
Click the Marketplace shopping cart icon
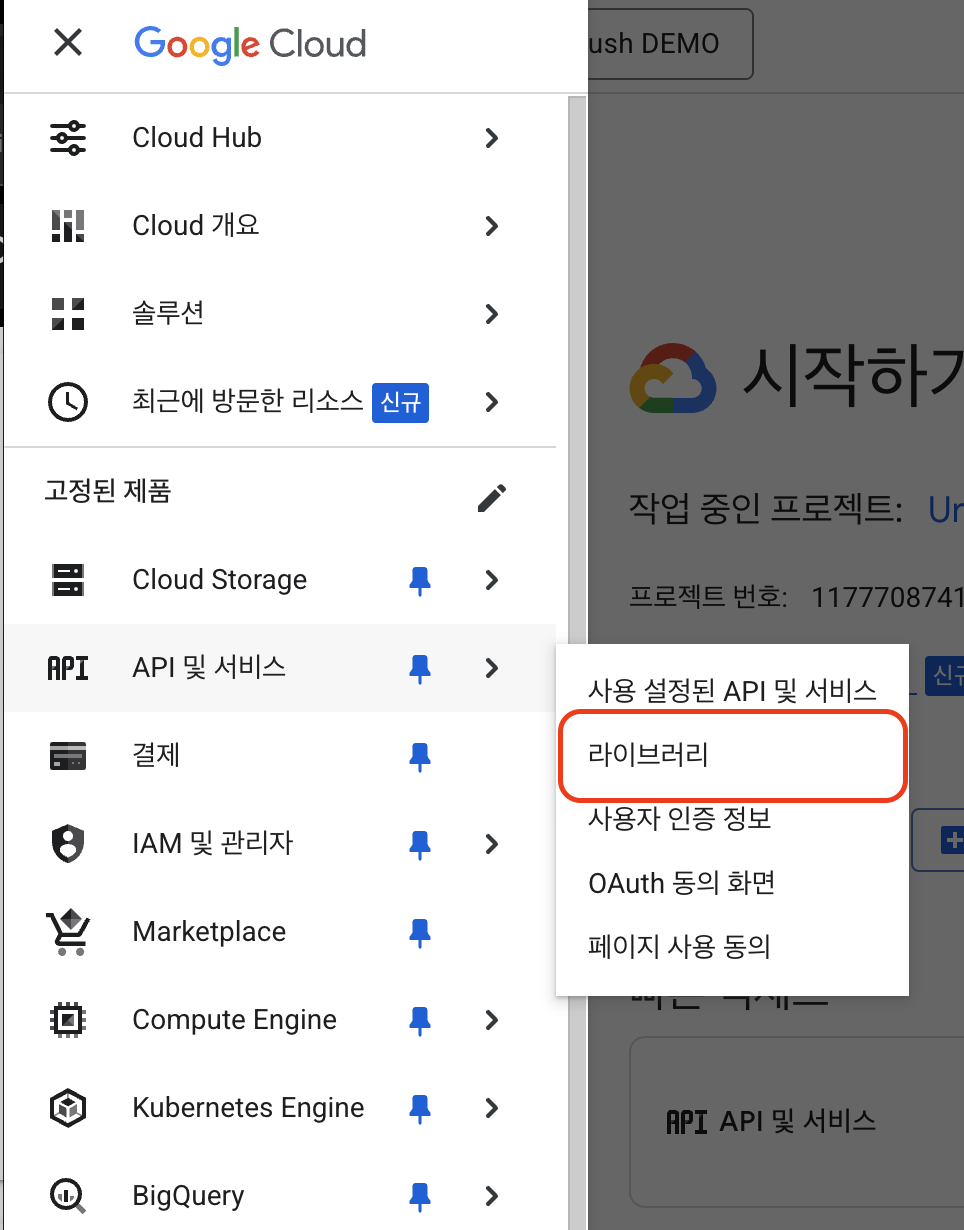coord(68,932)
